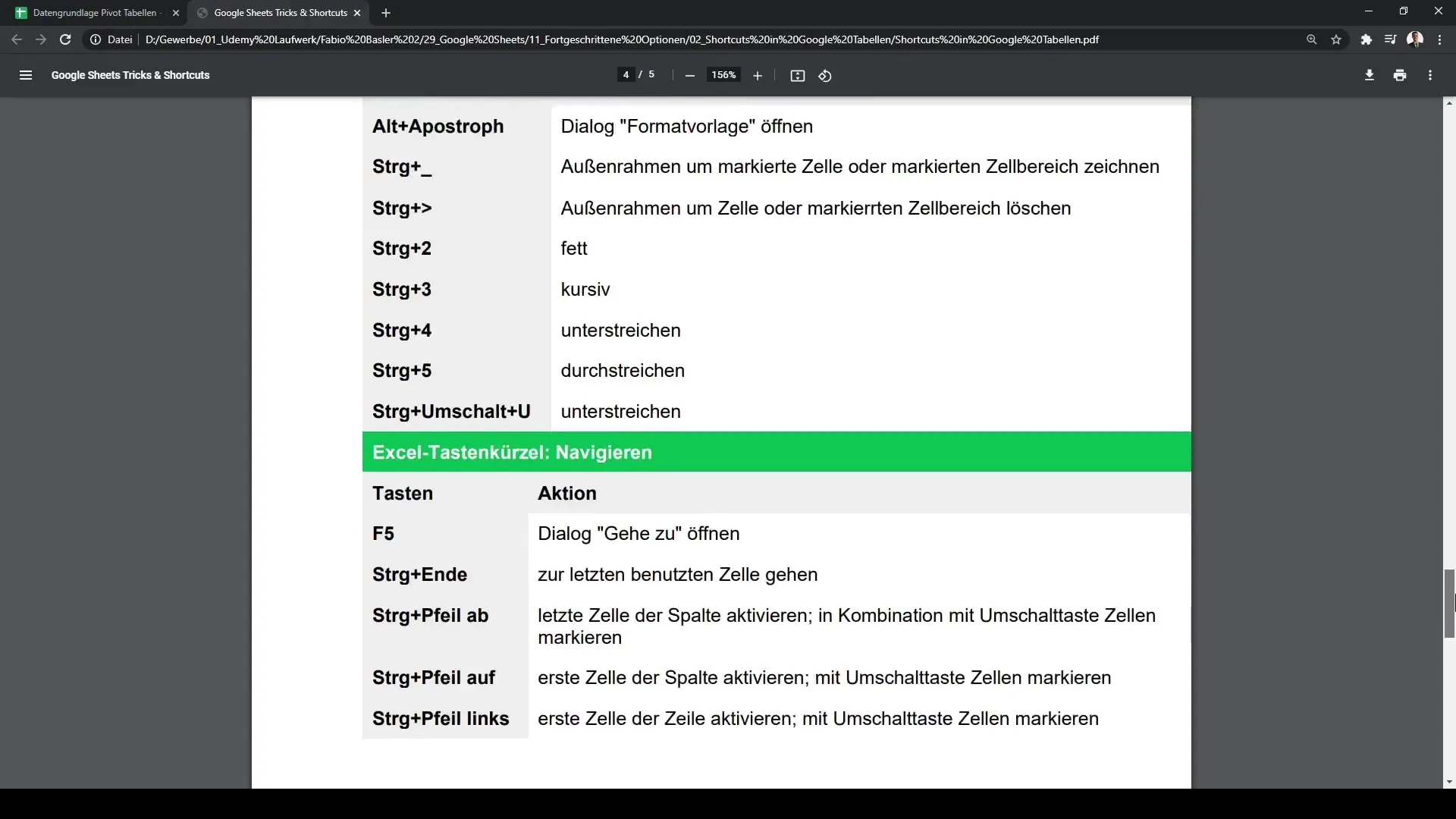Open the PDF viewer more actions menu
1456x819 pixels.
(1430, 75)
